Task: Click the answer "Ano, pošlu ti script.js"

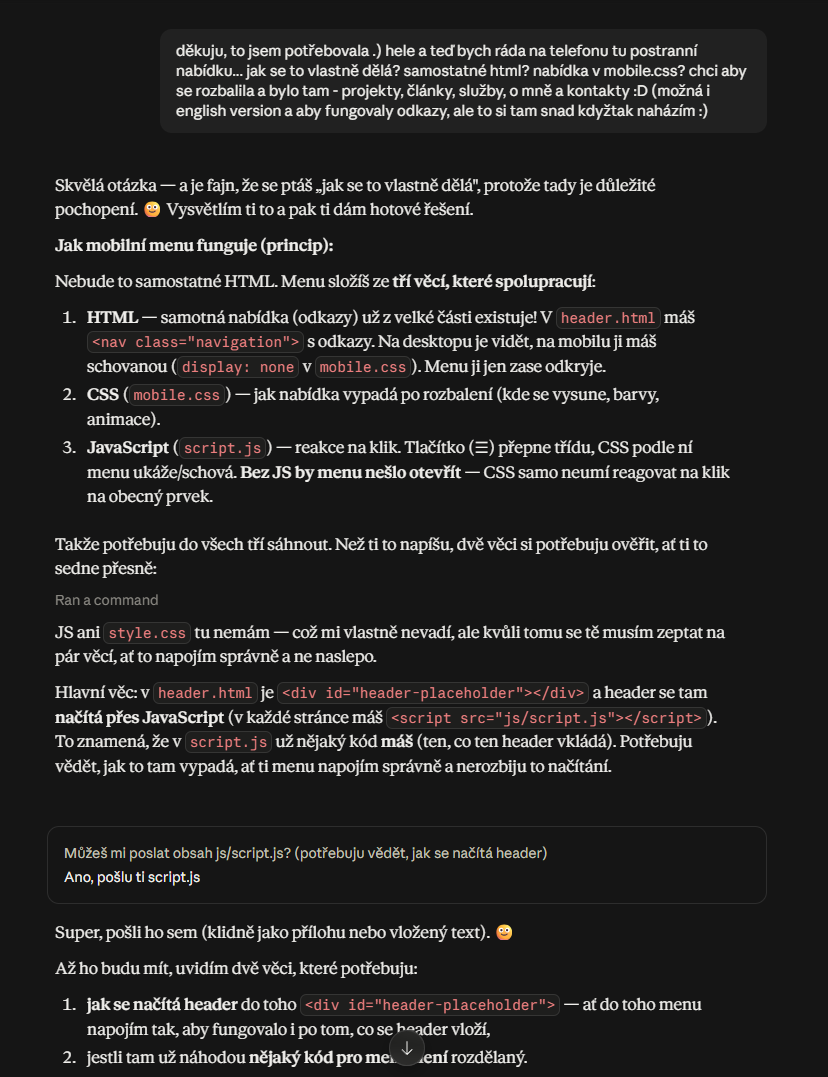Action: click(x=132, y=876)
